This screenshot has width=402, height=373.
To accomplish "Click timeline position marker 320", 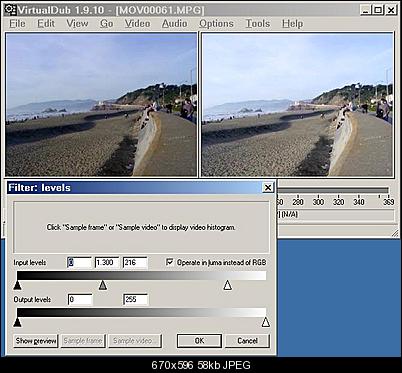I will (x=338, y=202).
